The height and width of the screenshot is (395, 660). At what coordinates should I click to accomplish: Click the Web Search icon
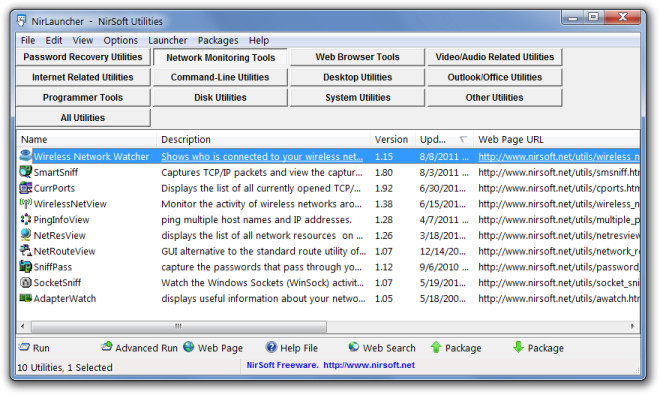[x=354, y=347]
